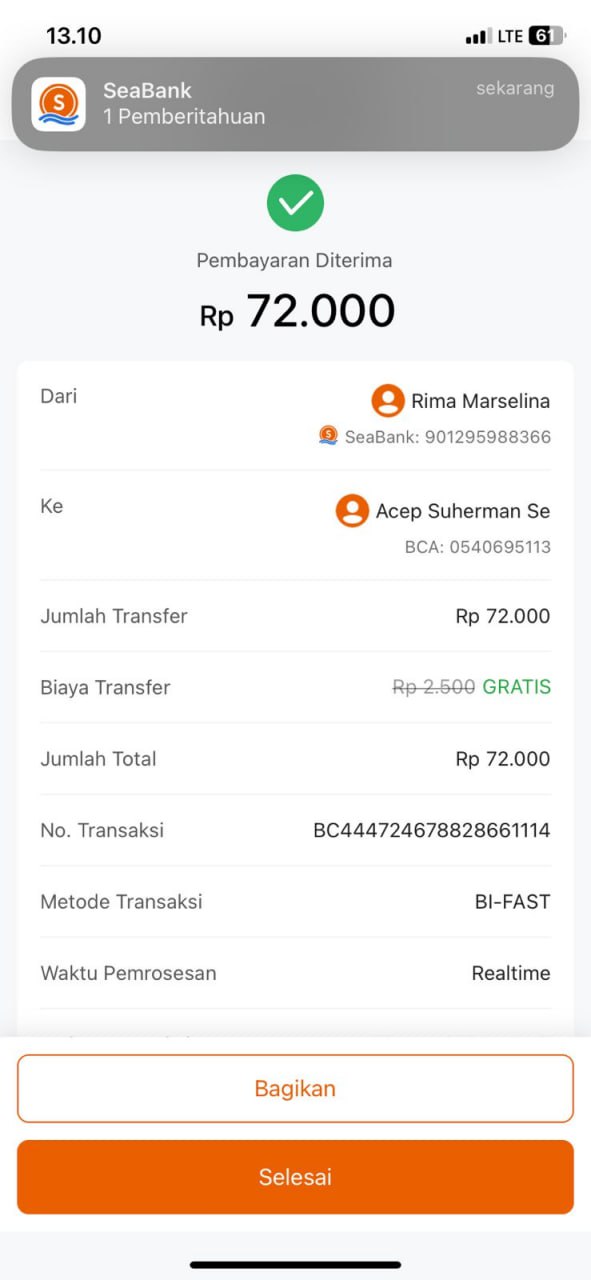Tap the cellular signal bars icon
Screen dimensions: 591x1280
[478, 37]
